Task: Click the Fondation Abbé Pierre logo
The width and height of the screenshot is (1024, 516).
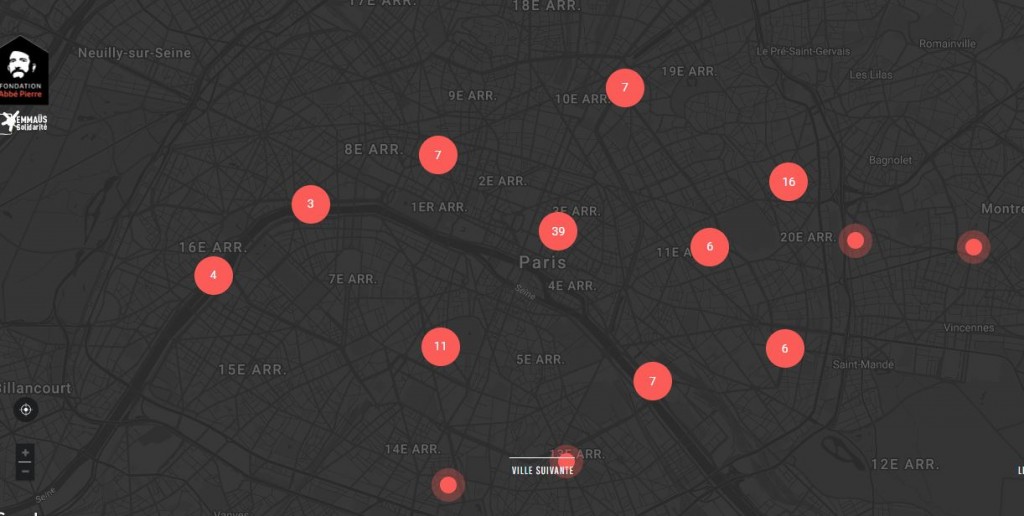Action: 24,70
